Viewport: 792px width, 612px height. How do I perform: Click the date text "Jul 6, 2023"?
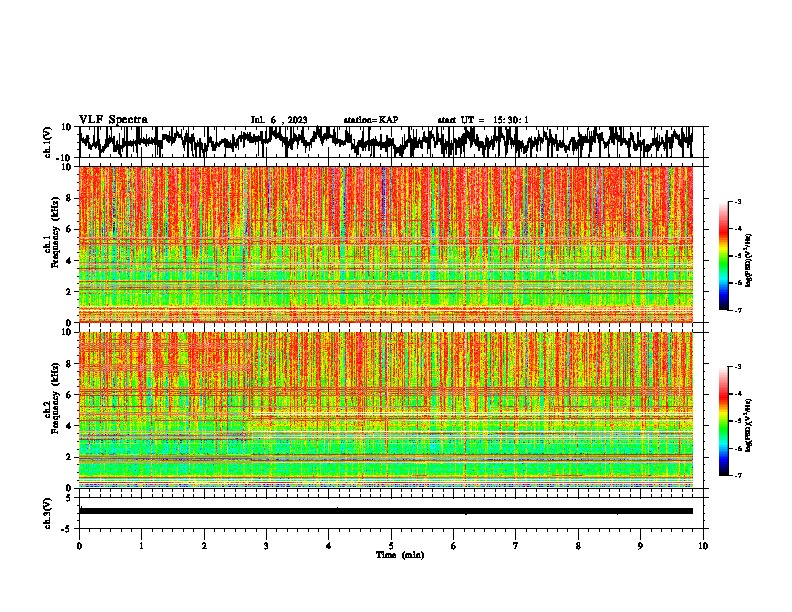(x=279, y=120)
